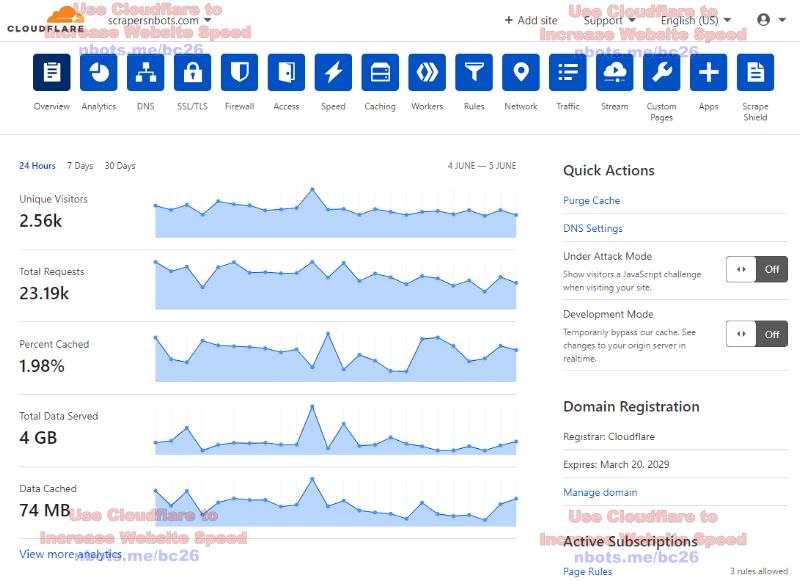Open the Analytics pie chart icon

pyautogui.click(x=98, y=72)
